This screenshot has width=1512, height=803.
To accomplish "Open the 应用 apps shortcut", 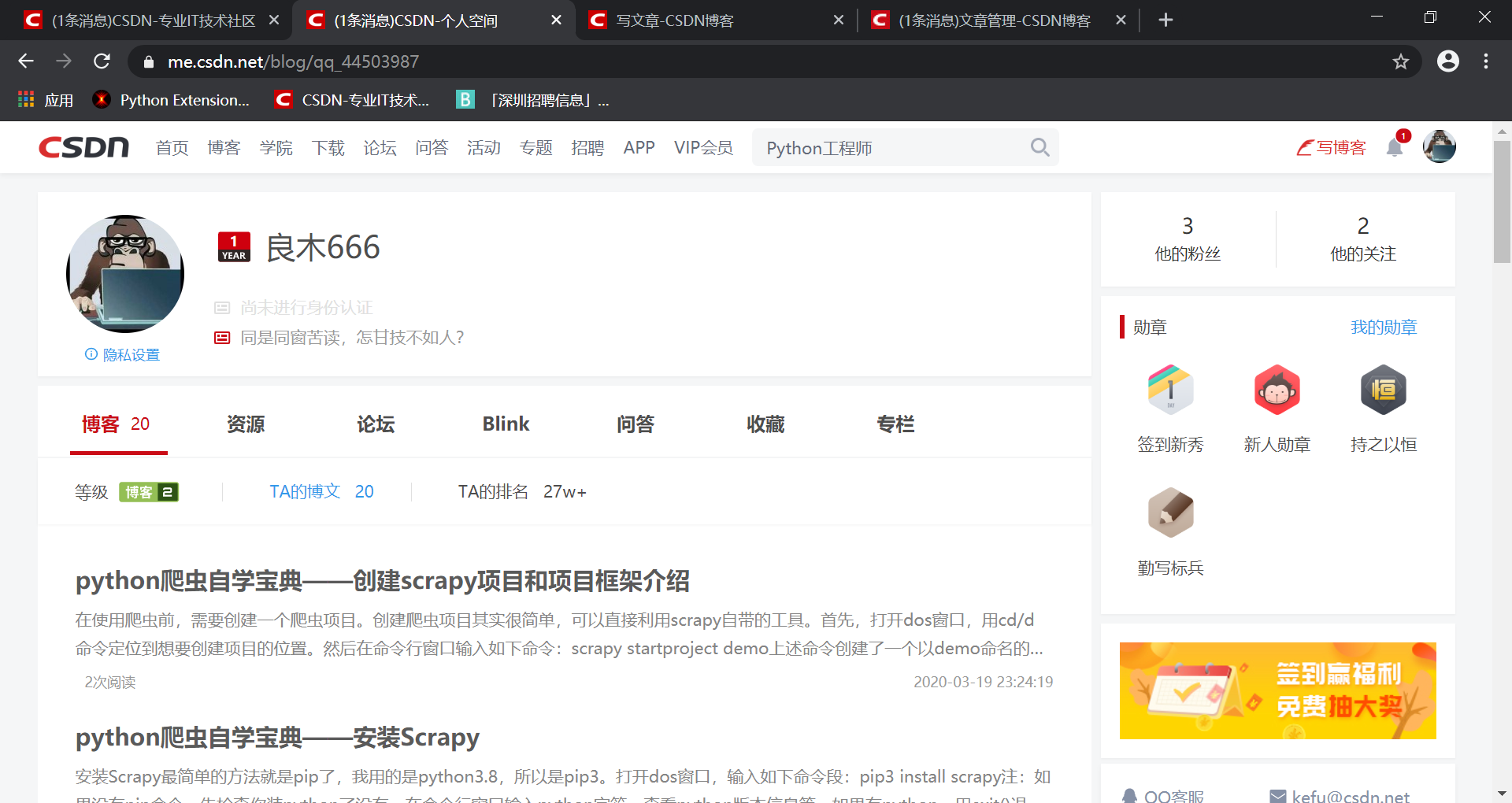I will click(x=45, y=100).
